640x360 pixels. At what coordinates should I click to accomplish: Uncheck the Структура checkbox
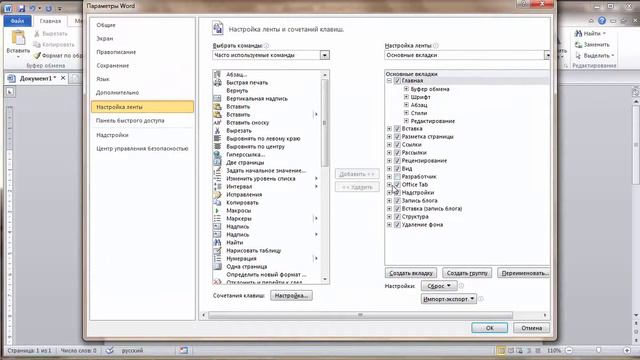[x=397, y=217]
